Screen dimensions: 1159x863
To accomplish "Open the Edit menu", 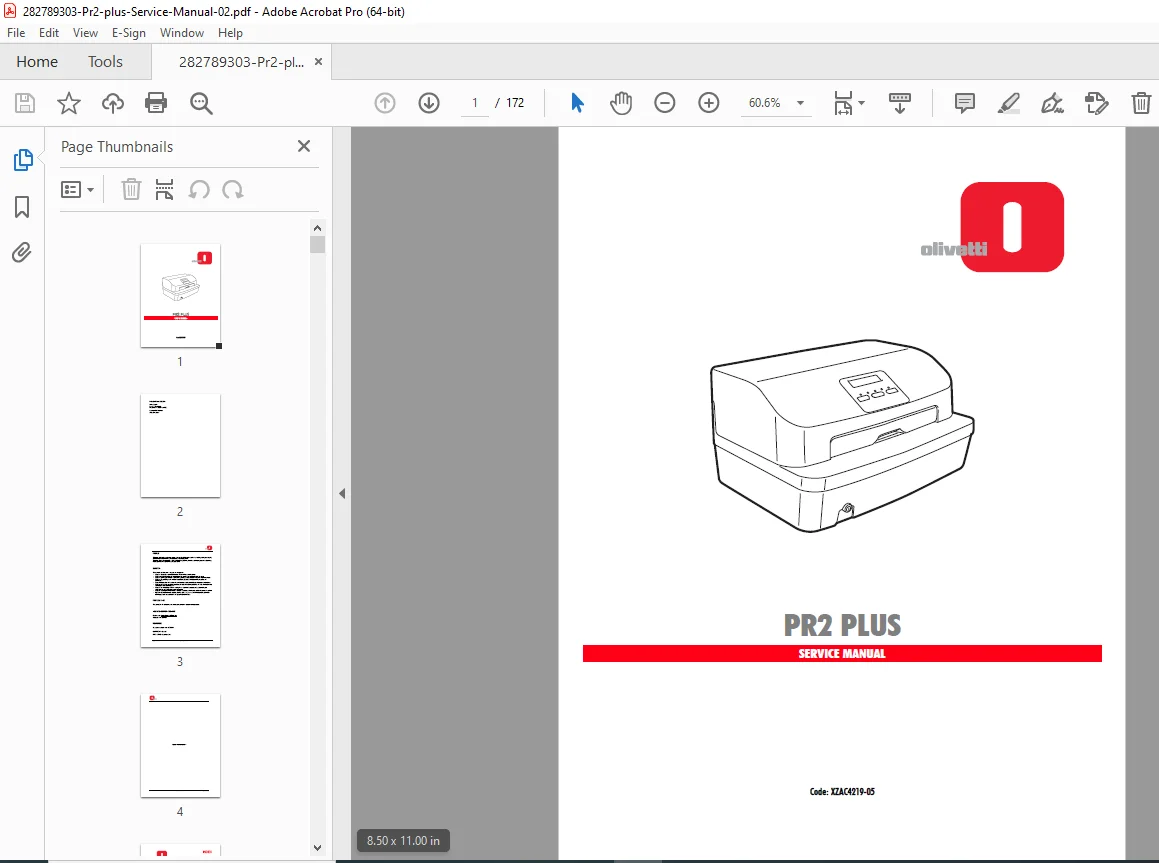I will [x=49, y=33].
